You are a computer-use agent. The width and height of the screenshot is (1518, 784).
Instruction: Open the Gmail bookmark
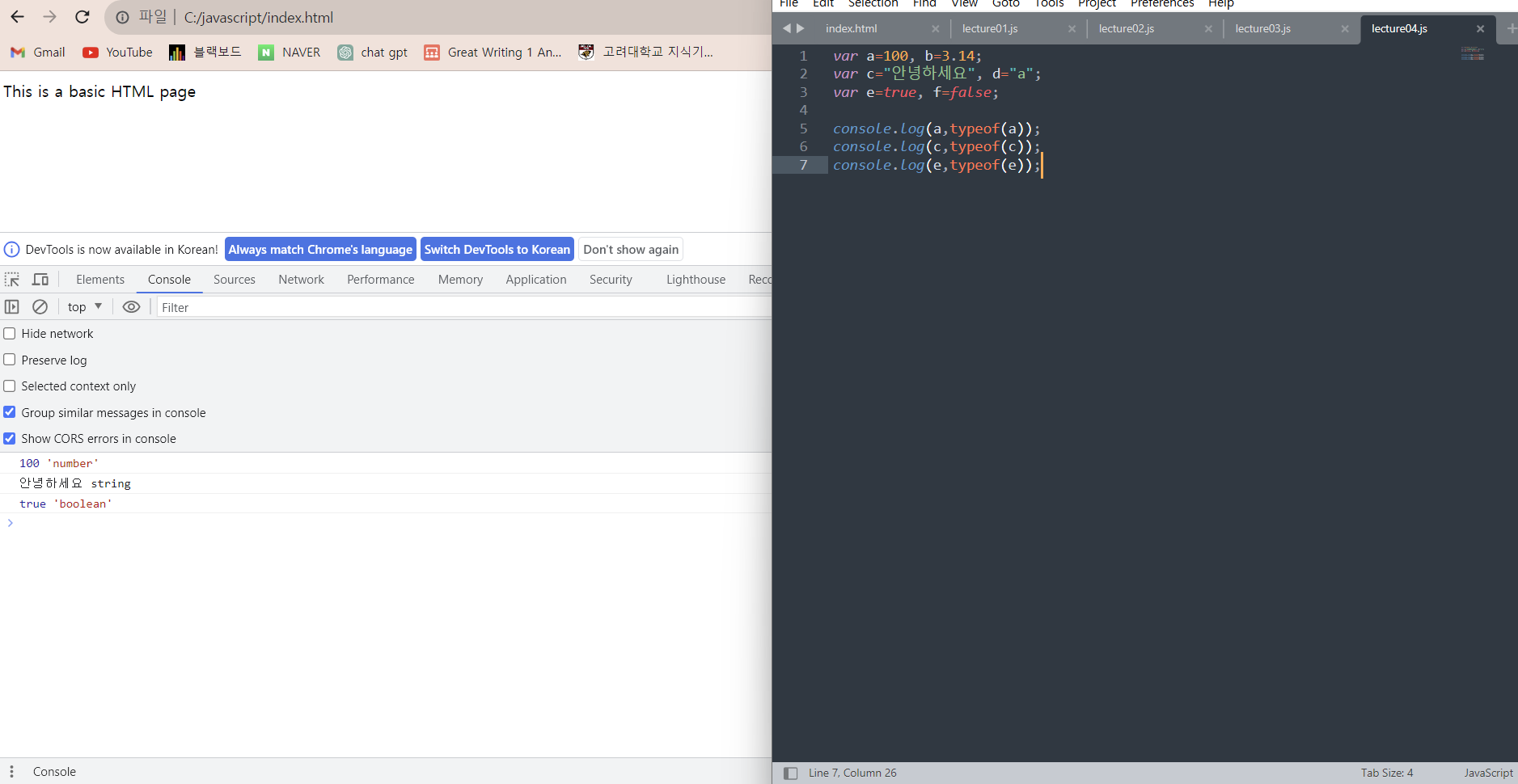[38, 53]
